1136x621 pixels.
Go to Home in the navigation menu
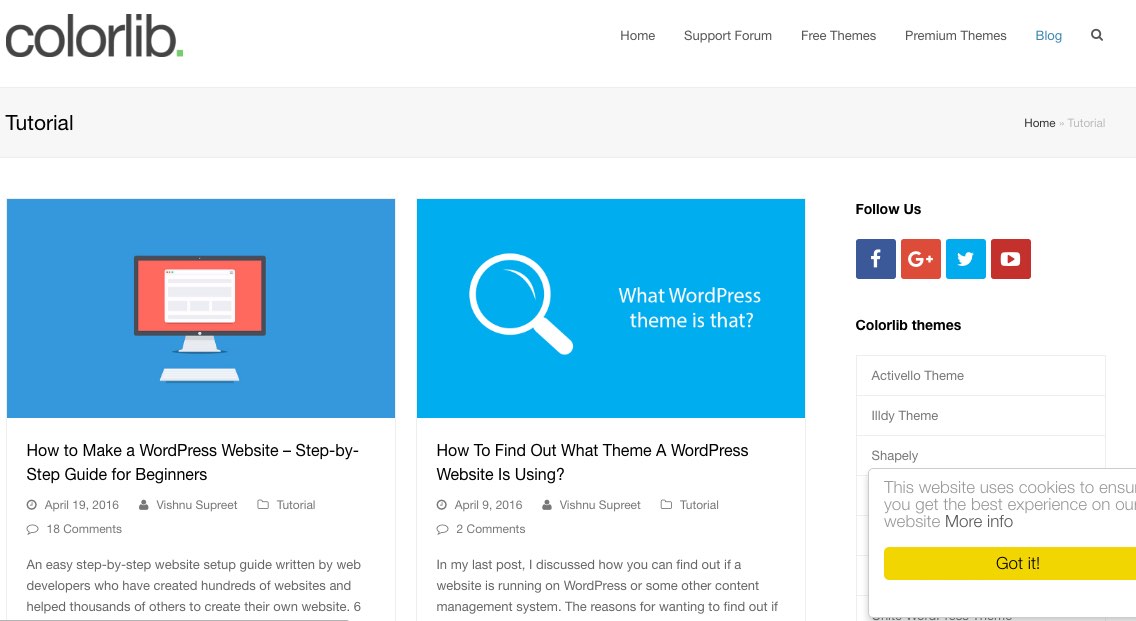(638, 36)
